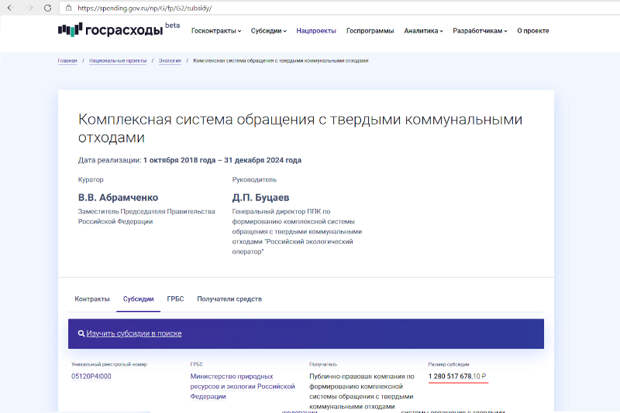Viewport: 620px width, 413px height.
Task: Click the leader name Д.П. Буцаев
Action: tap(261, 197)
